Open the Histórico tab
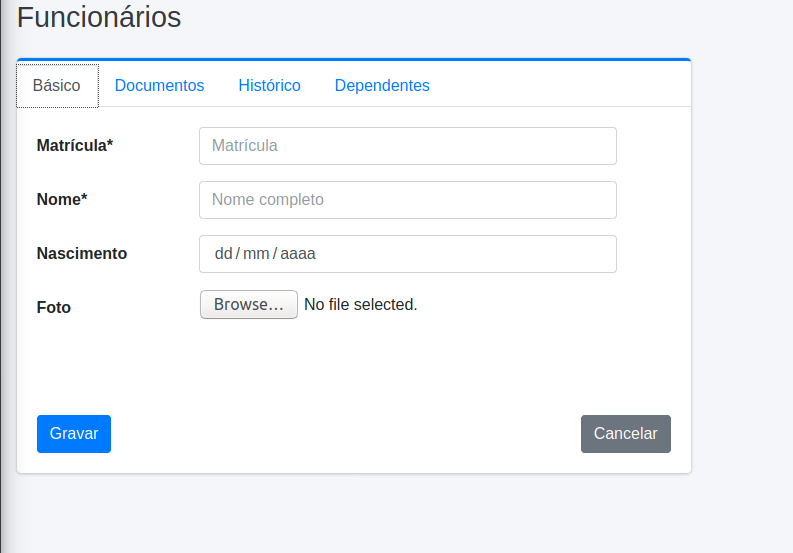The height and width of the screenshot is (553, 793). tap(269, 86)
